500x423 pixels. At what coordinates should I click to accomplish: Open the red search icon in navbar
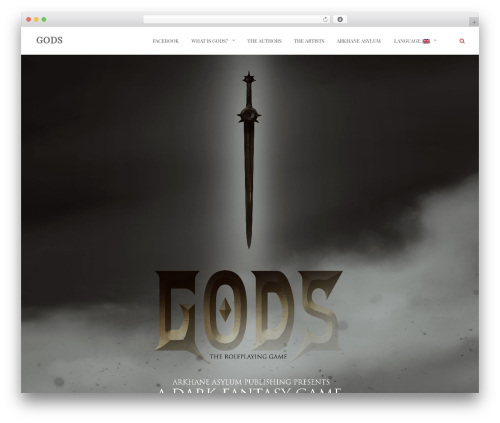point(462,41)
